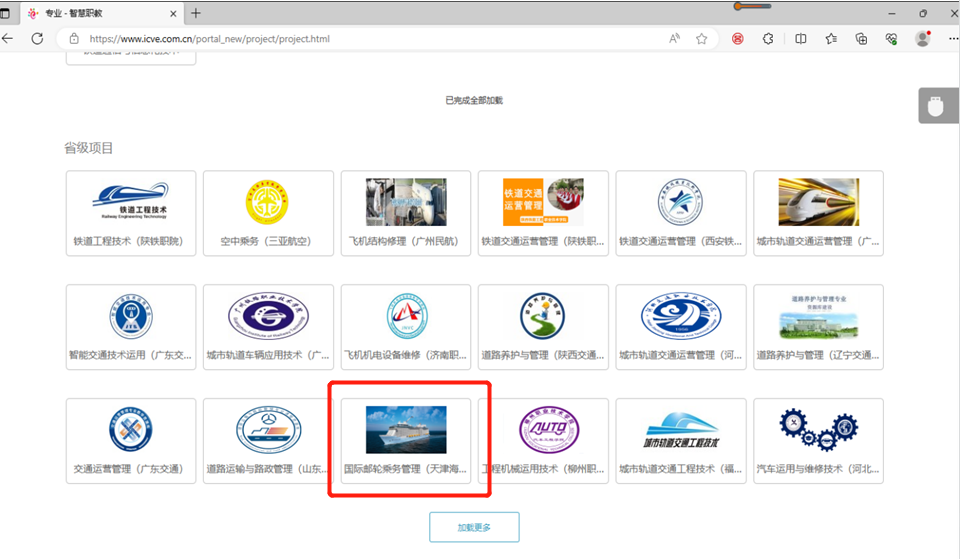Open a new tab with plus button
The image size is (960, 559).
[x=196, y=13]
